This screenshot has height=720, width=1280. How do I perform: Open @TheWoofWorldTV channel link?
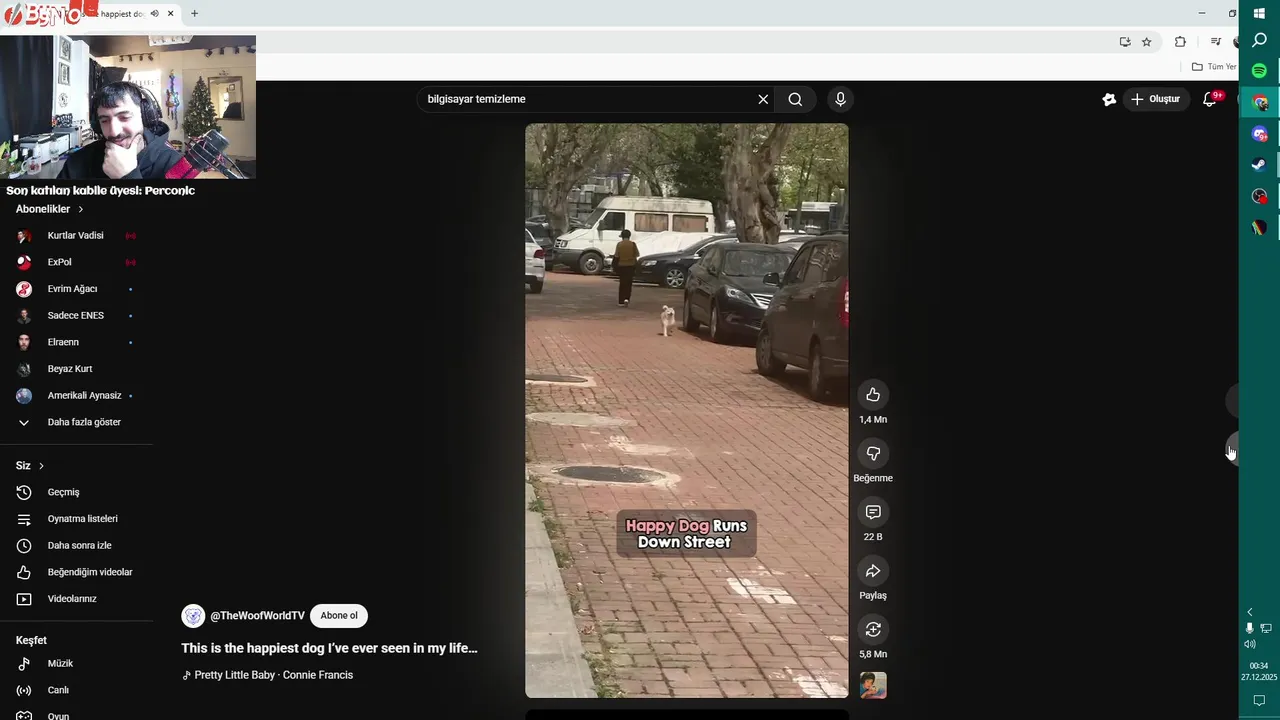tap(257, 616)
